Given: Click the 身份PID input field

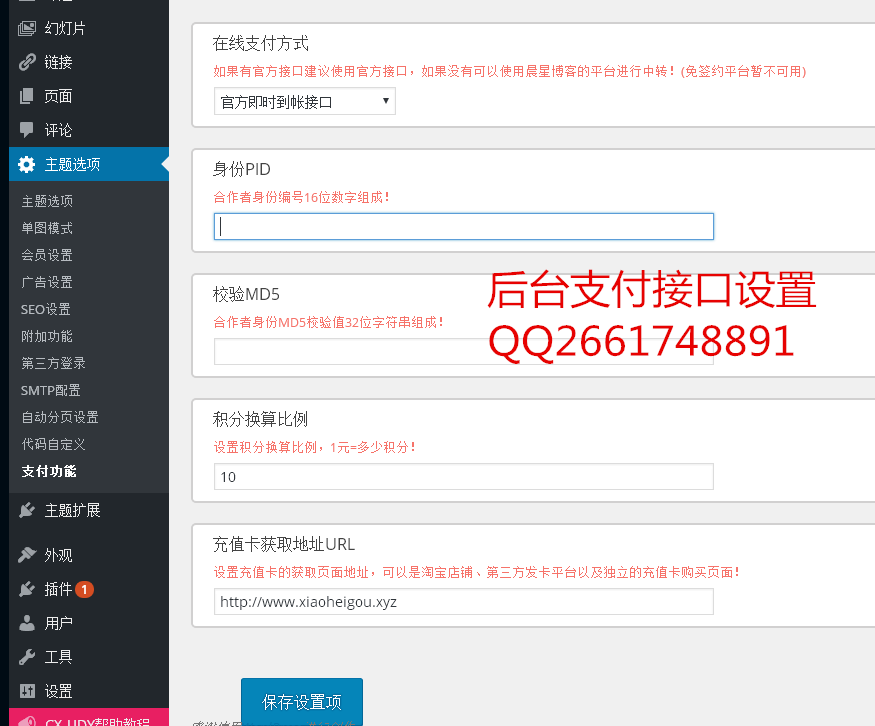Looking at the screenshot, I should coord(463,226).
